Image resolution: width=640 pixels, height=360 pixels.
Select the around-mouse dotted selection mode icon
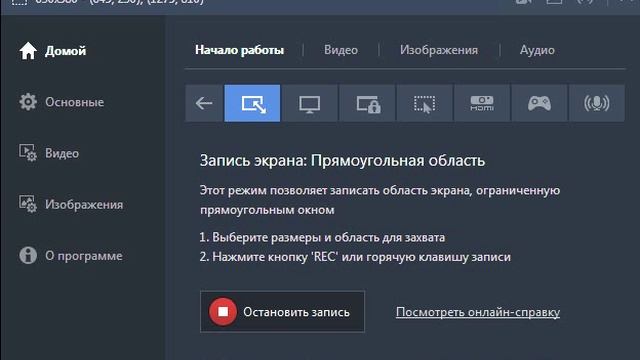[x=424, y=103]
